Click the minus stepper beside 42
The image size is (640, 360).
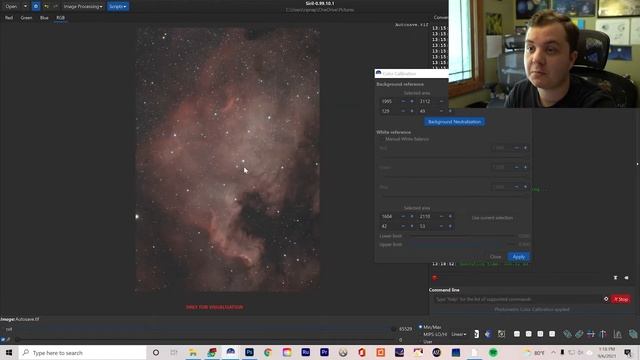(x=403, y=226)
